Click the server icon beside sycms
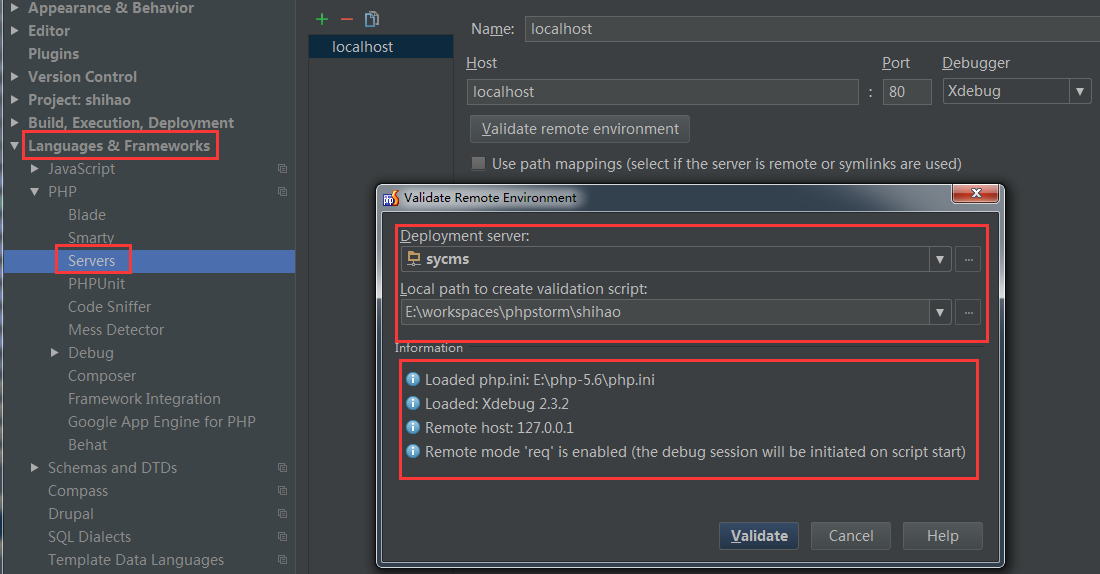Image resolution: width=1100 pixels, height=574 pixels. [414, 258]
